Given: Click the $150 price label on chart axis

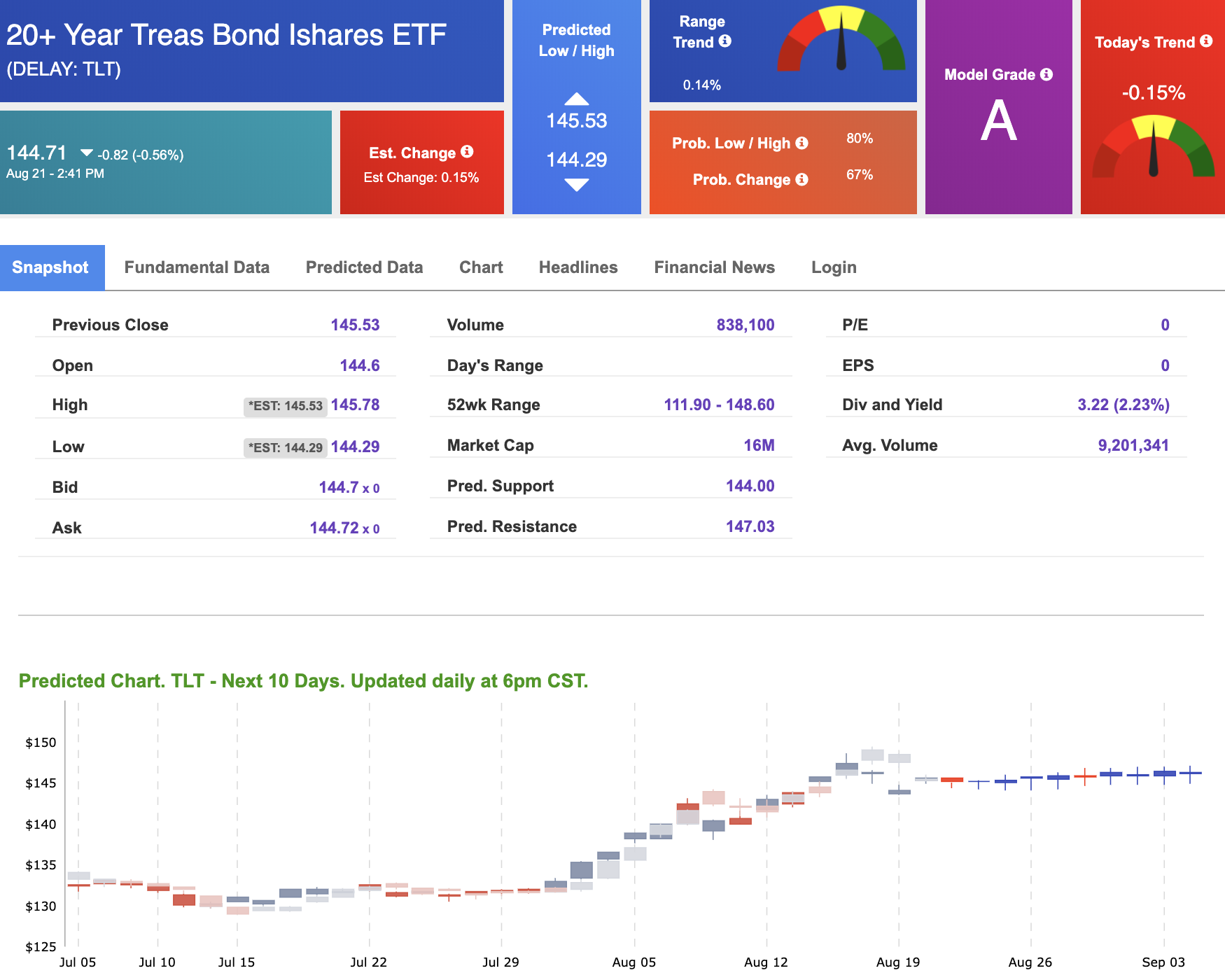Looking at the screenshot, I should (41, 743).
